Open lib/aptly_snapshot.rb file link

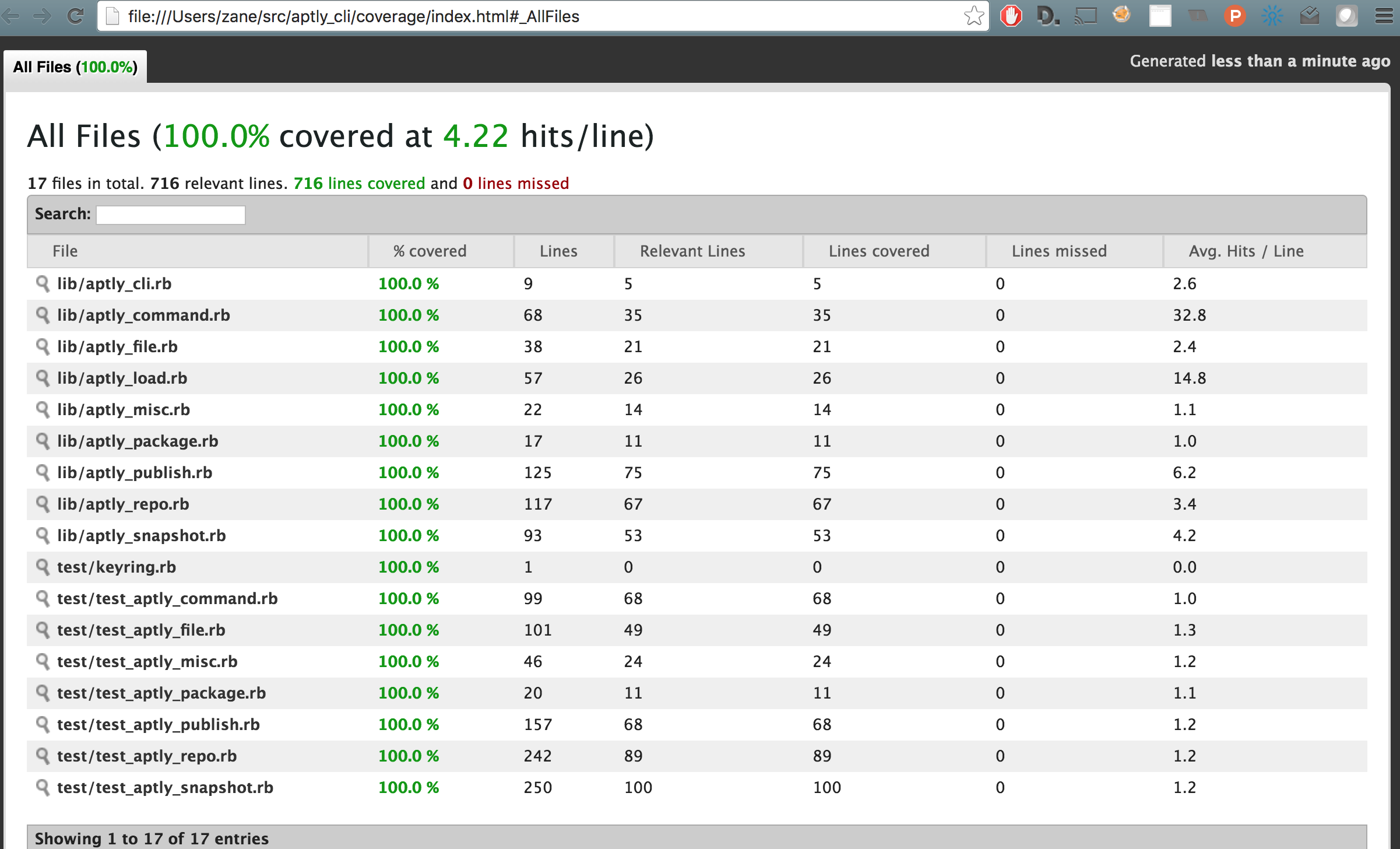click(142, 536)
